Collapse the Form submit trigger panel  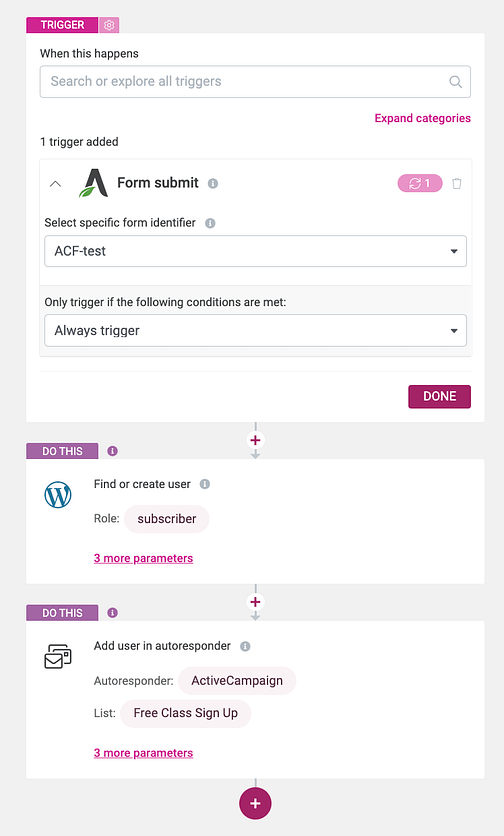[55, 184]
